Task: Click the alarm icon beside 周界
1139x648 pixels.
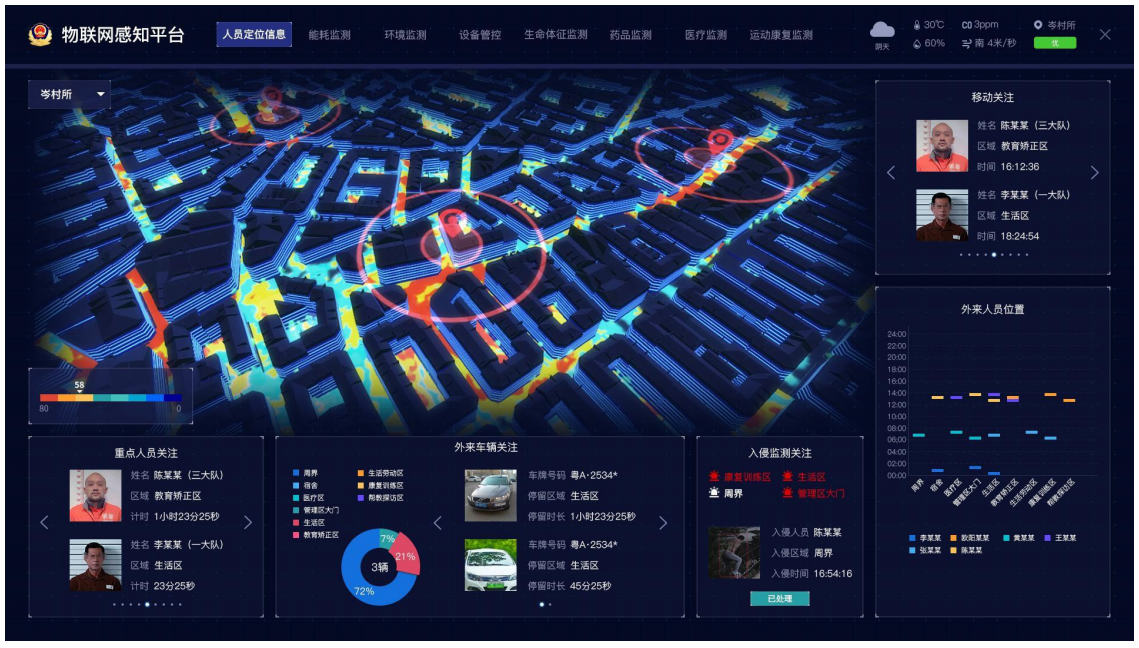Action: [x=714, y=493]
